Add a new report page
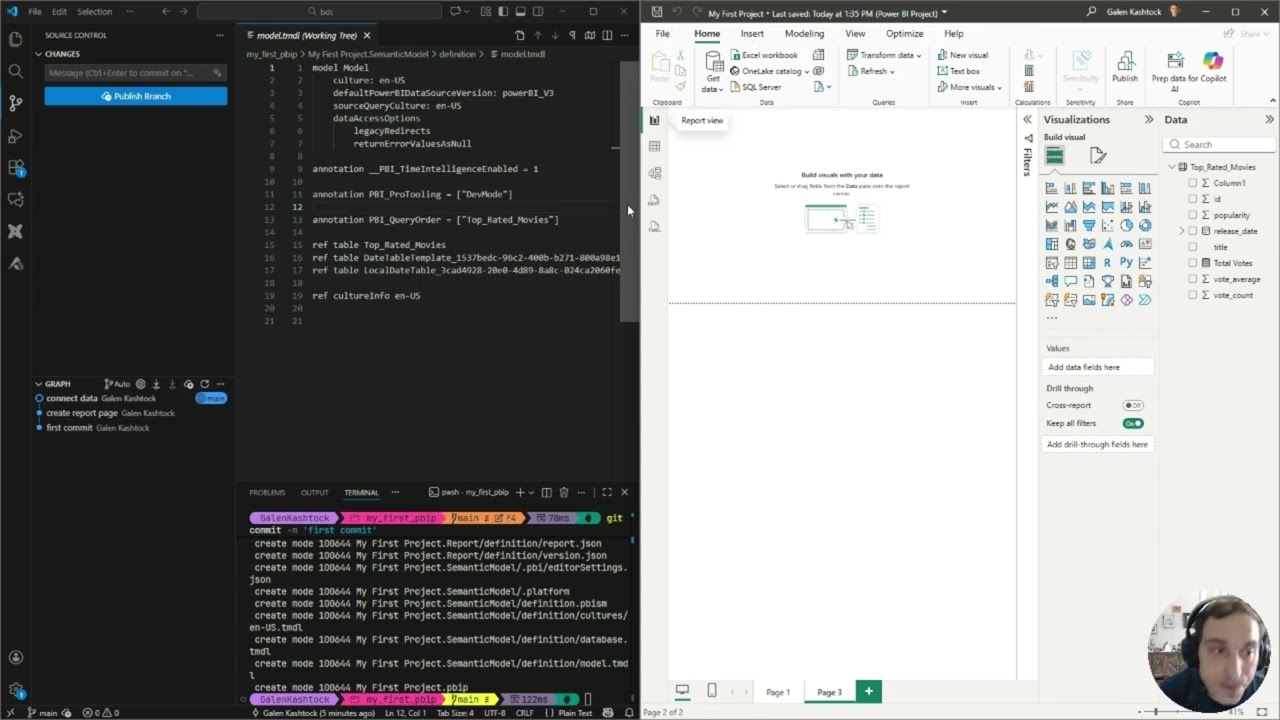Screen dimensions: 1280x720 point(868,691)
